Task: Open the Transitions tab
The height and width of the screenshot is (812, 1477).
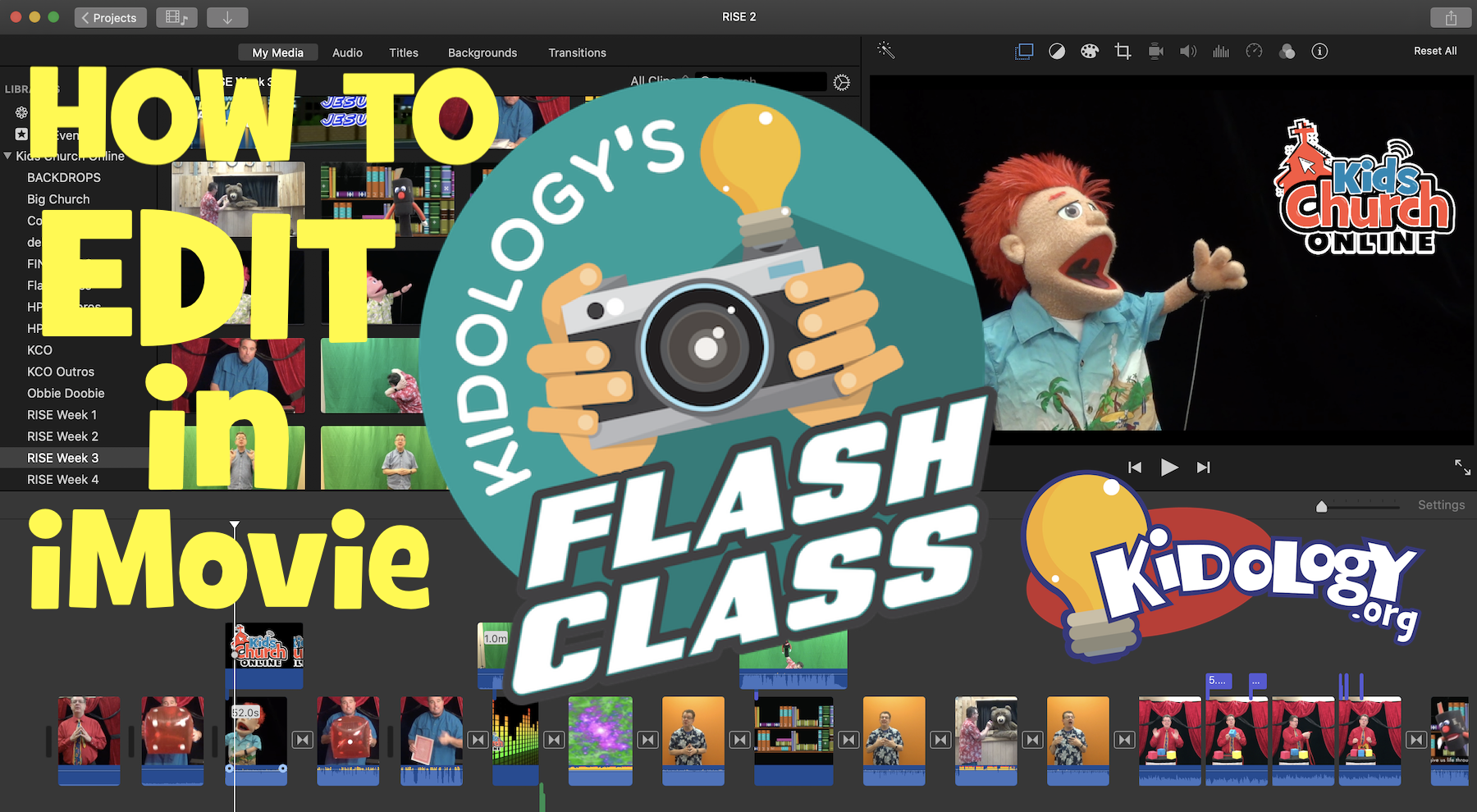Action: (x=577, y=52)
